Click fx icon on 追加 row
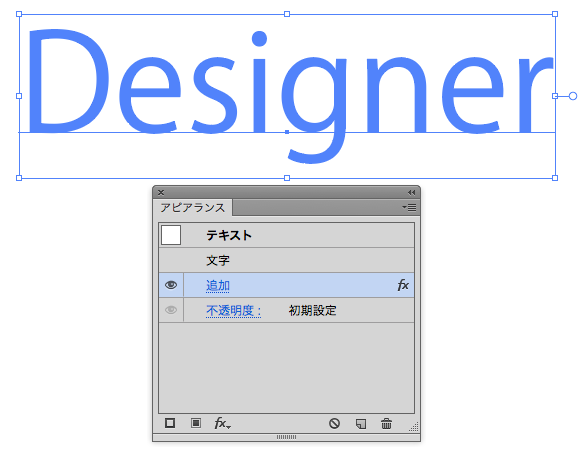The image size is (585, 454). pyautogui.click(x=403, y=285)
